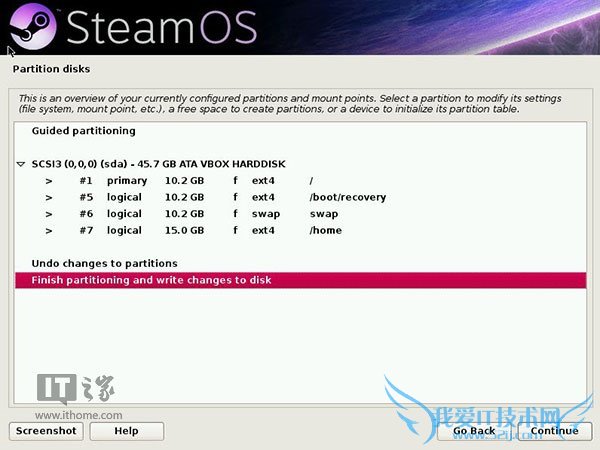Open the Guided partitioning option
This screenshot has height=450, width=600.
point(300,131)
